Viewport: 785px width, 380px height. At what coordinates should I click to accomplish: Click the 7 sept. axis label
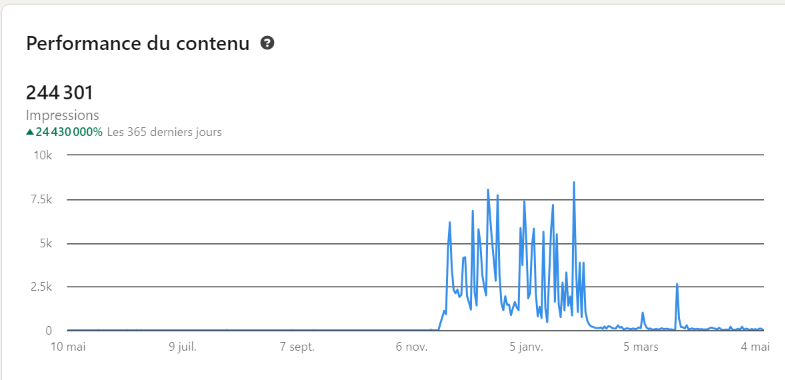coord(297,347)
